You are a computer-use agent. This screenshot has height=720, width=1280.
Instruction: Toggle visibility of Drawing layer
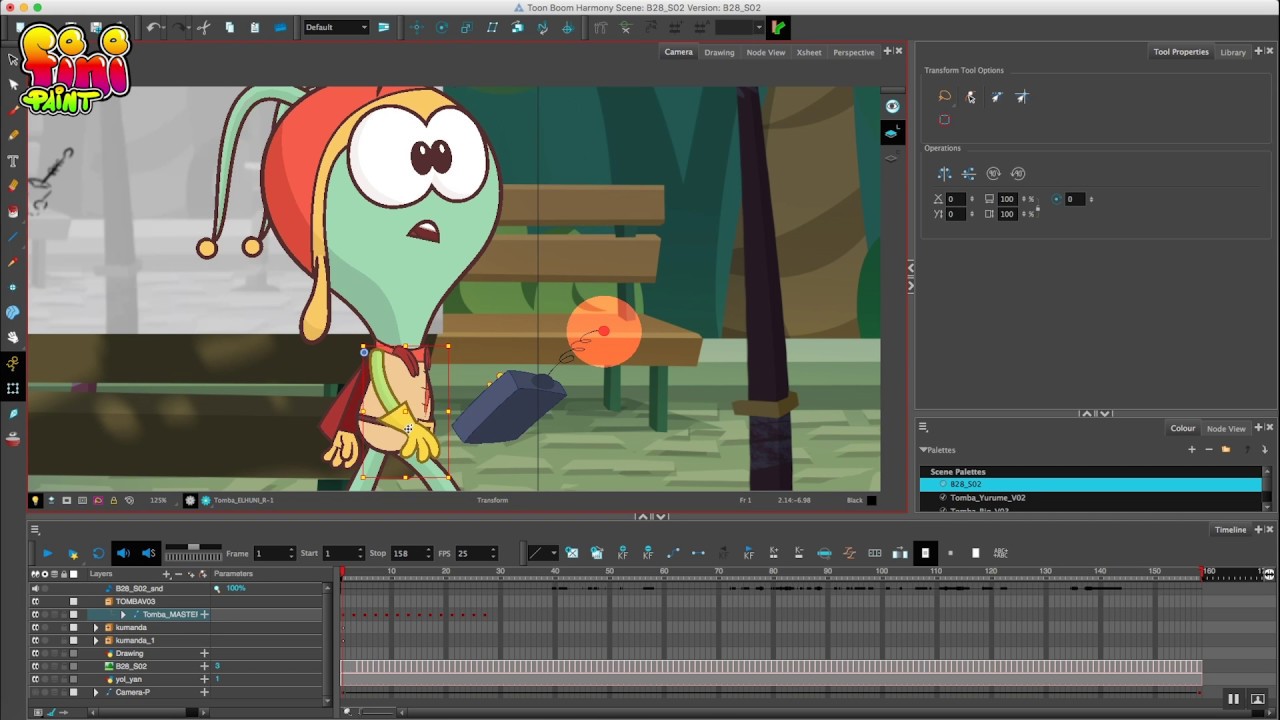tap(35, 654)
